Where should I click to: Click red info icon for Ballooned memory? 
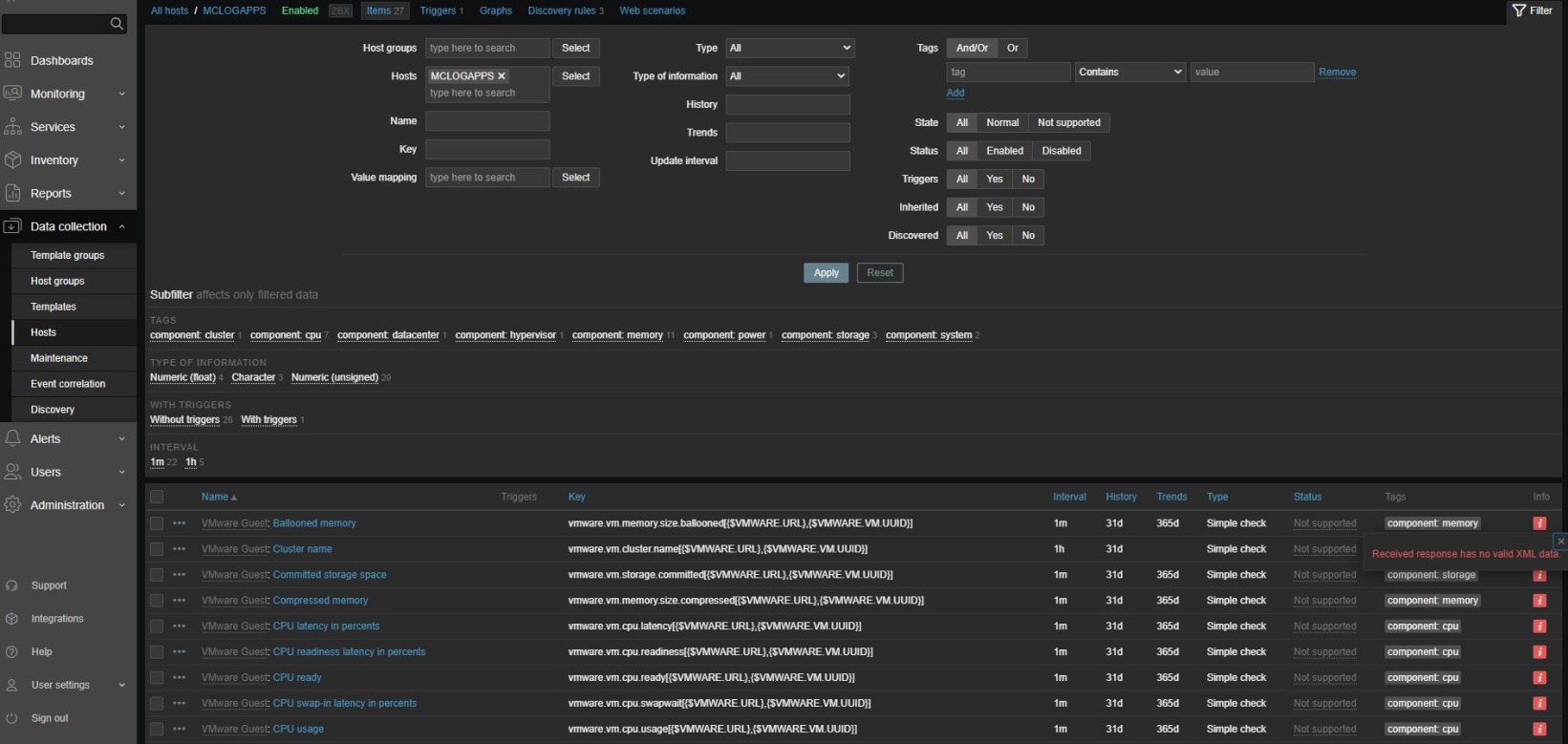tap(1539, 523)
